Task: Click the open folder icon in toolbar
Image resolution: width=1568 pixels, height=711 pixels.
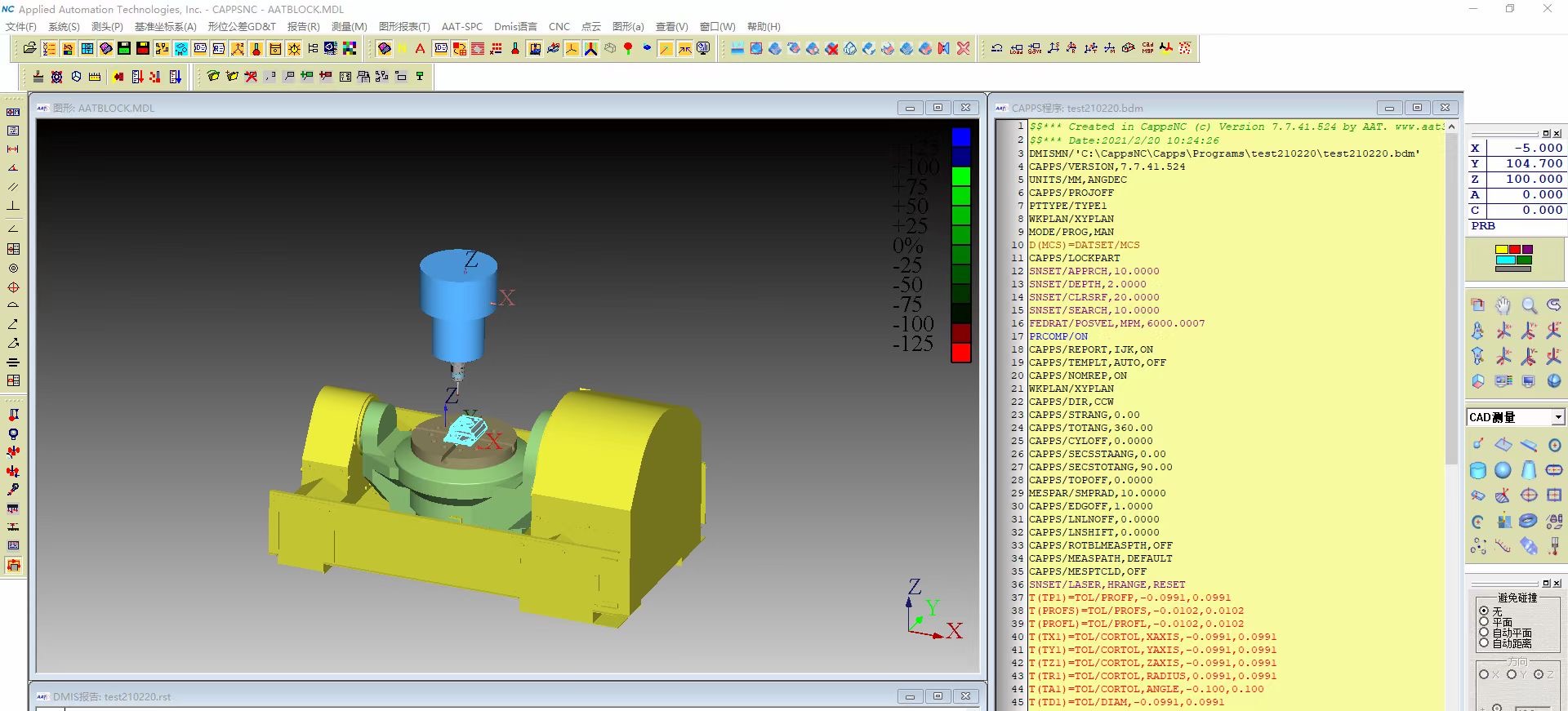Action: [x=30, y=49]
